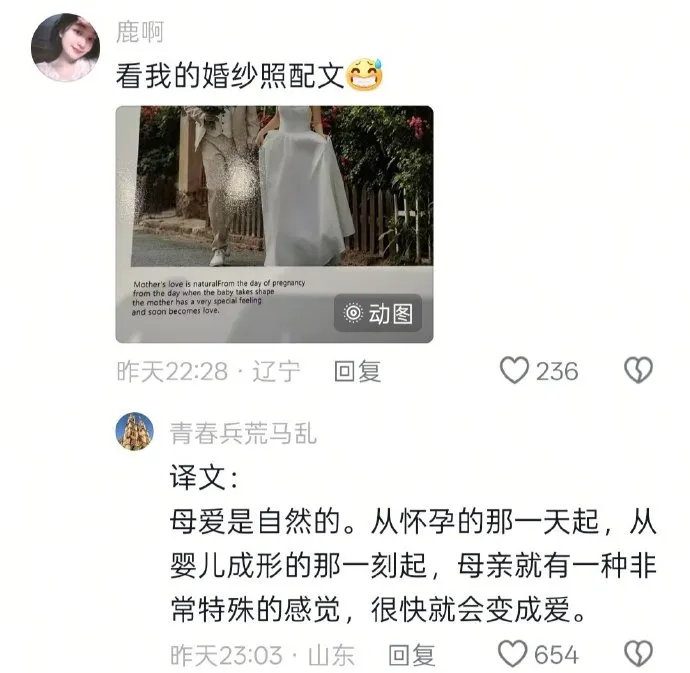Select the 译文 translation reply text

[413, 544]
